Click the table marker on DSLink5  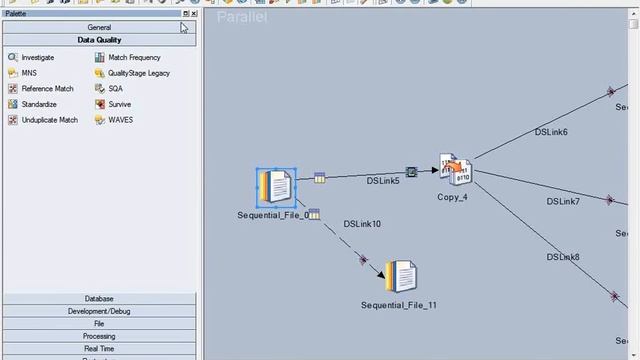320,178
